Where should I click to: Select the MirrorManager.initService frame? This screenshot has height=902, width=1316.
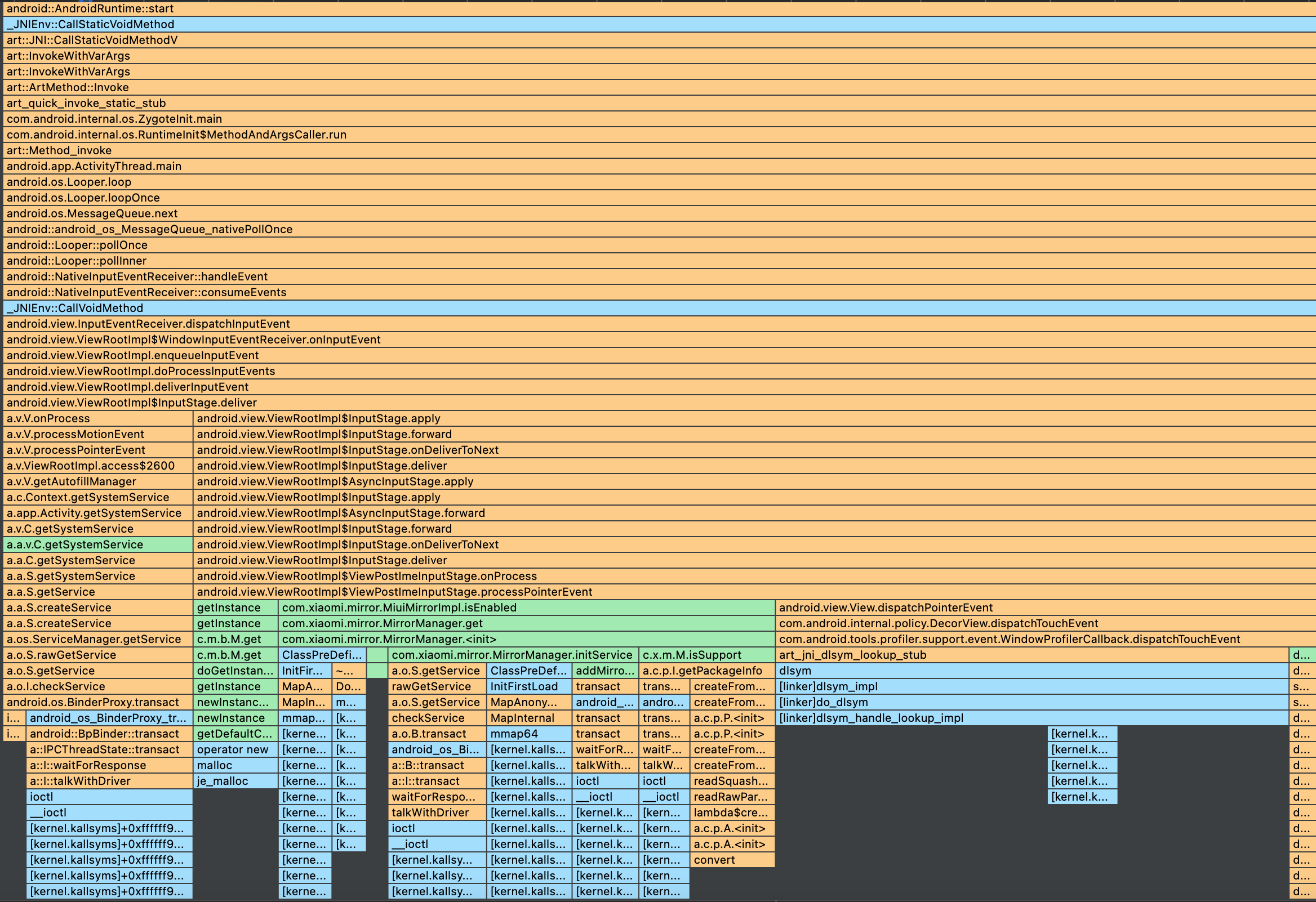tap(512, 655)
